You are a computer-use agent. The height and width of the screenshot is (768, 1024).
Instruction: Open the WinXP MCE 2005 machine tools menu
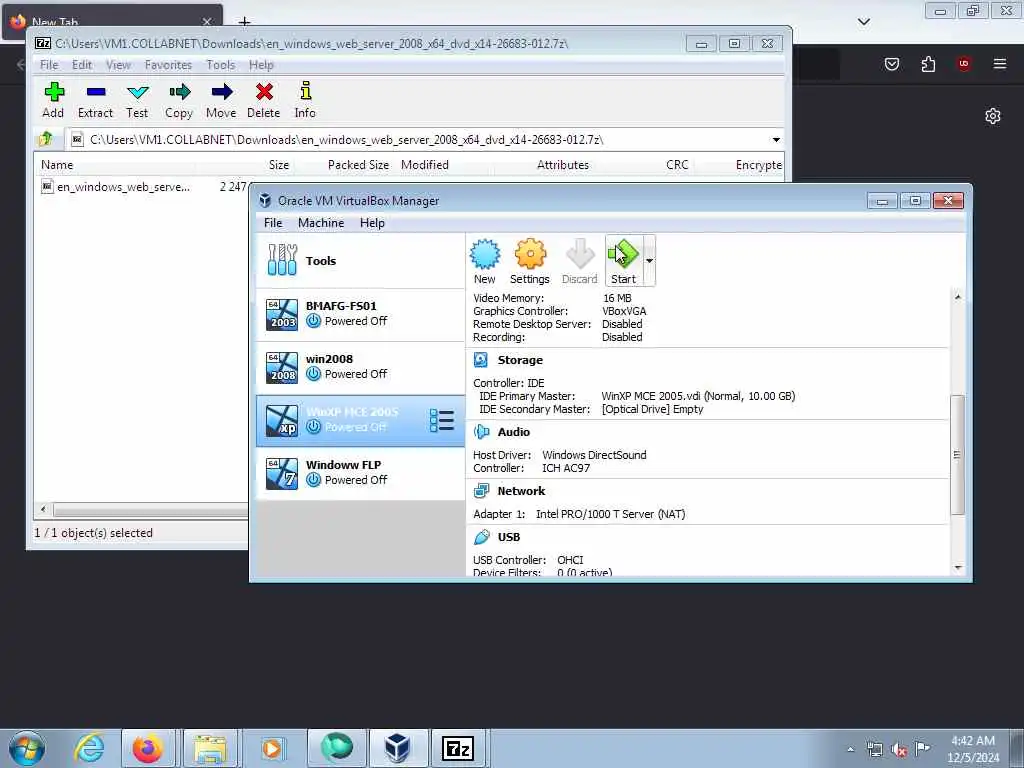[442, 420]
